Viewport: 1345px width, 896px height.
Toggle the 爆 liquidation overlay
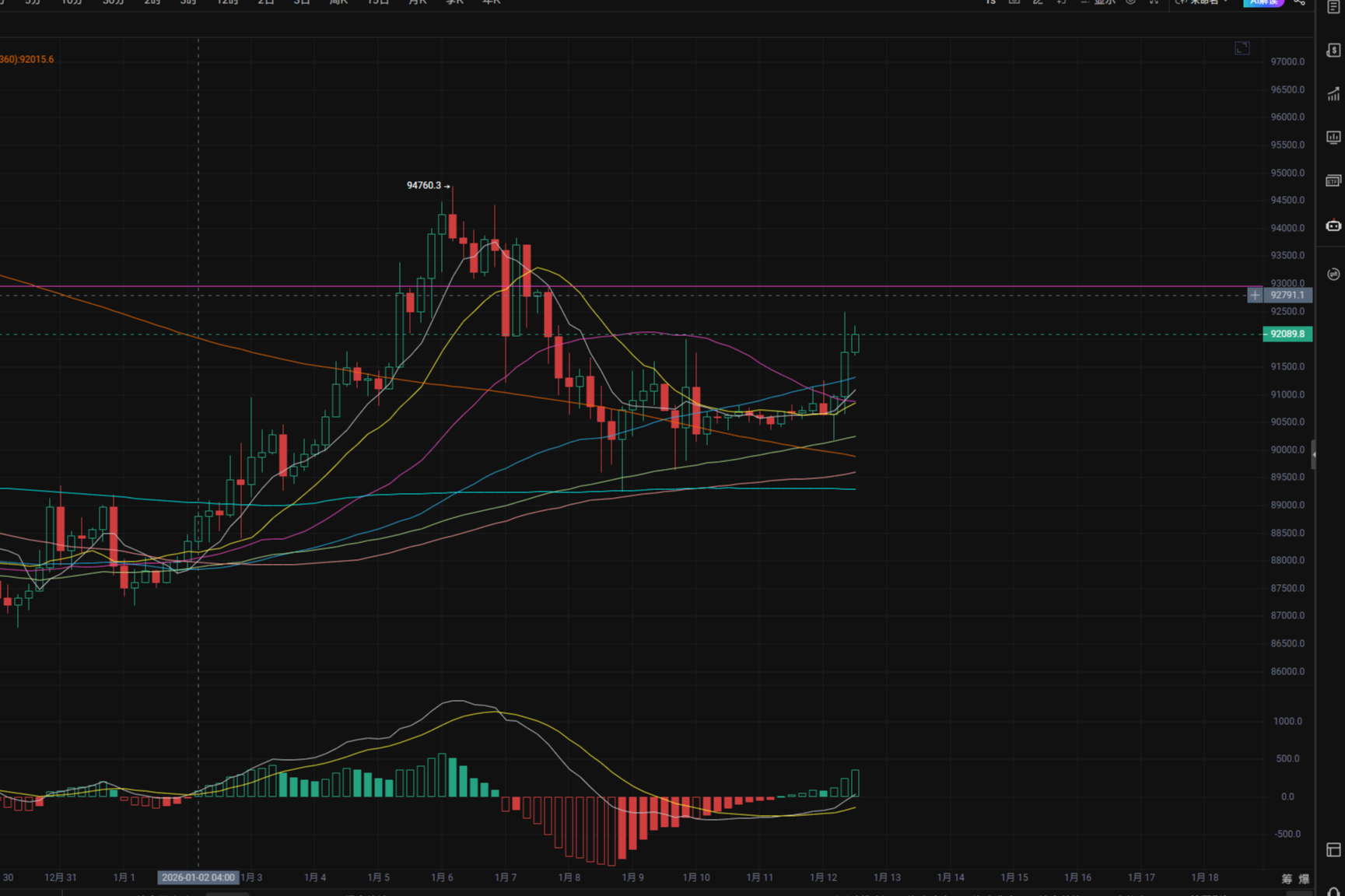(x=1304, y=879)
